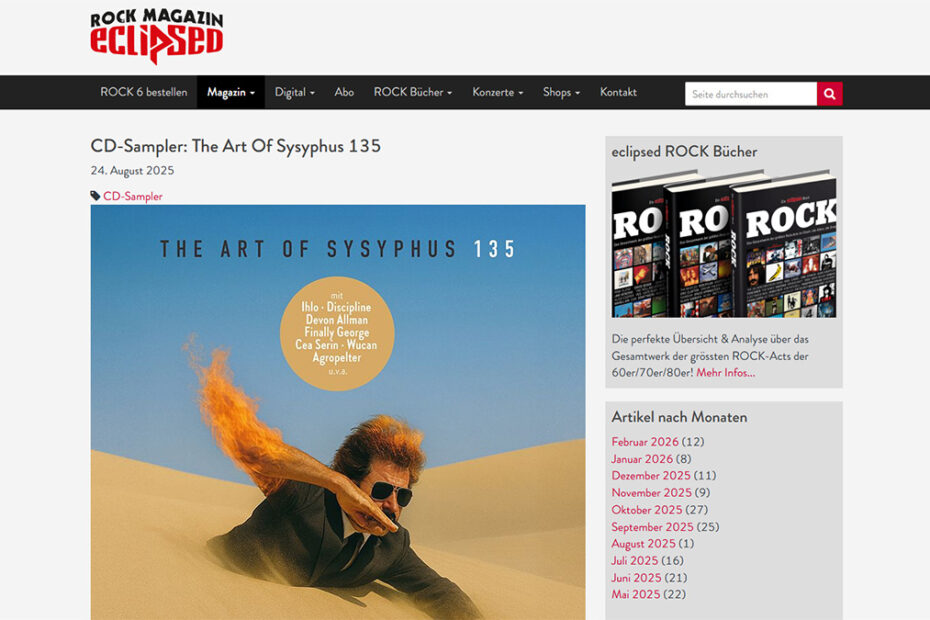This screenshot has height=620, width=930.
Task: Open the Kontakt menu item
Action: tap(618, 92)
